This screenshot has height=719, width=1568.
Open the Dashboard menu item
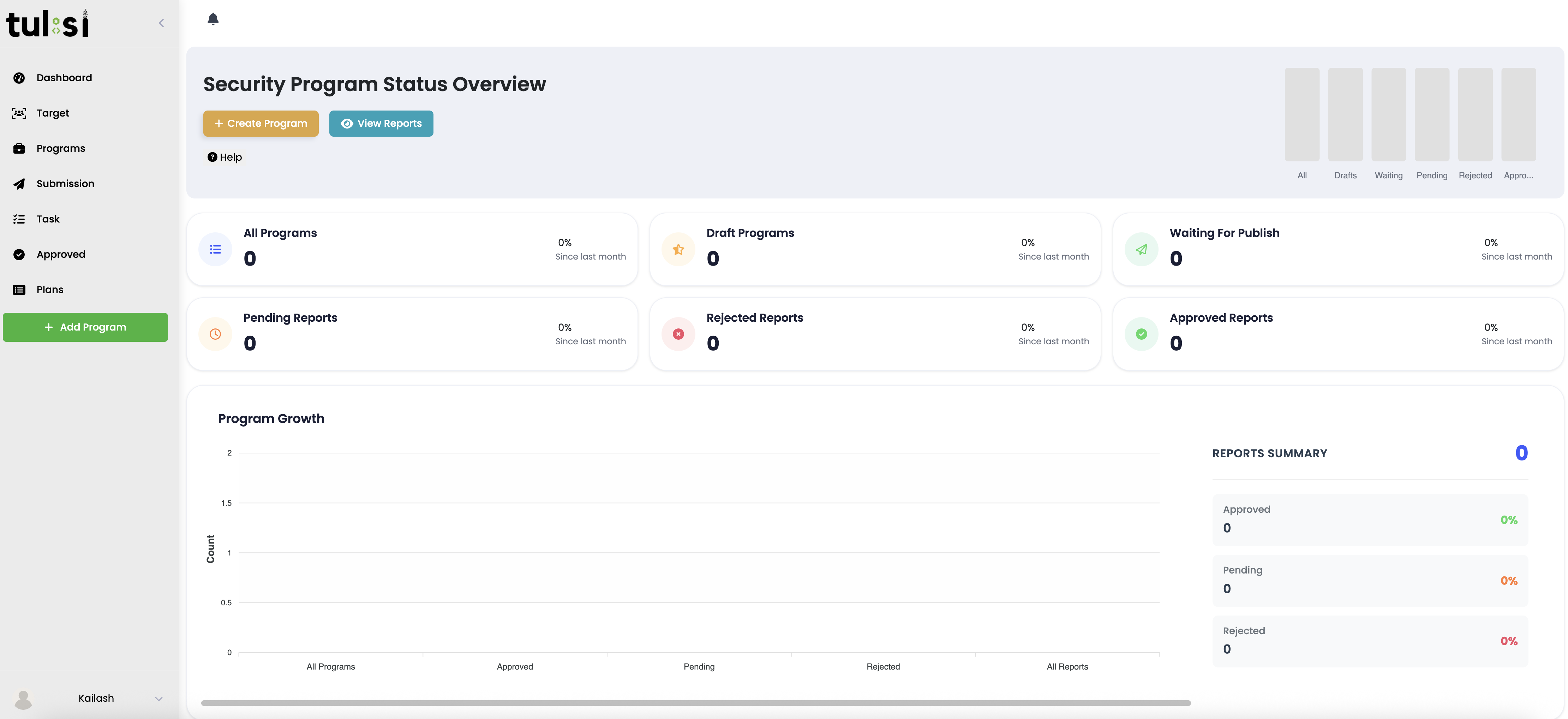pos(64,78)
